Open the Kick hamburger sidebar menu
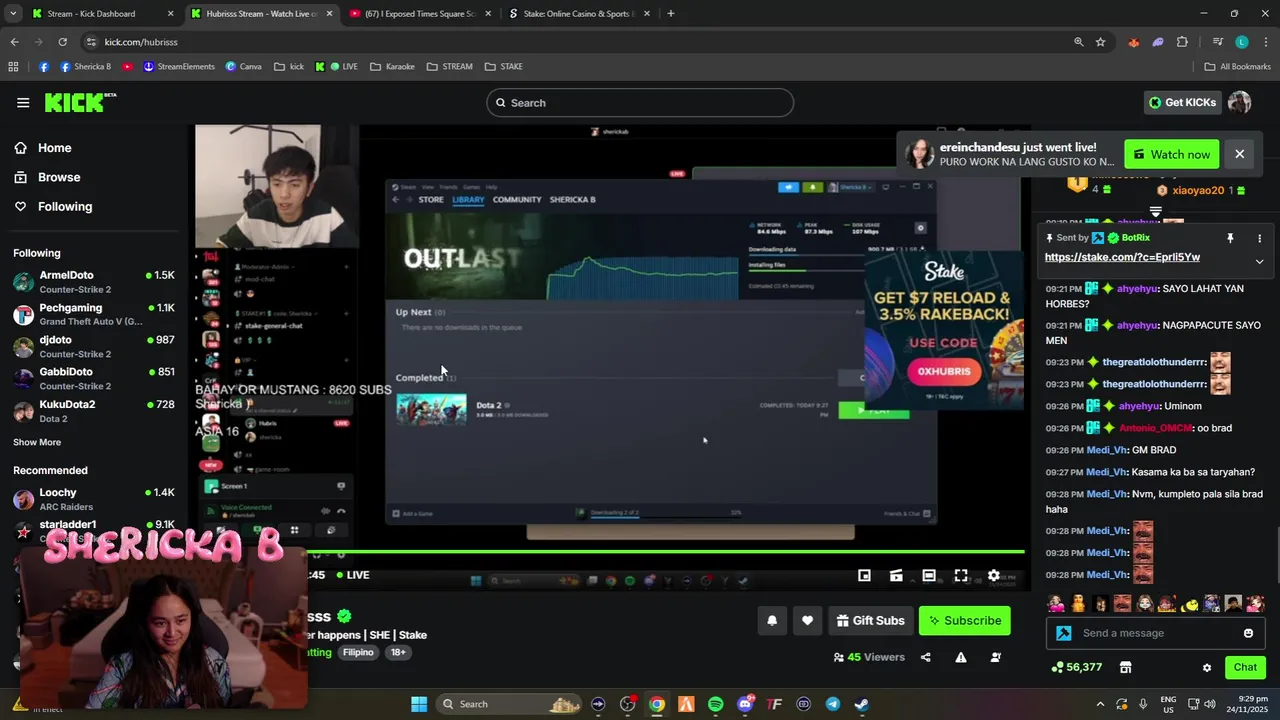 tap(23, 102)
